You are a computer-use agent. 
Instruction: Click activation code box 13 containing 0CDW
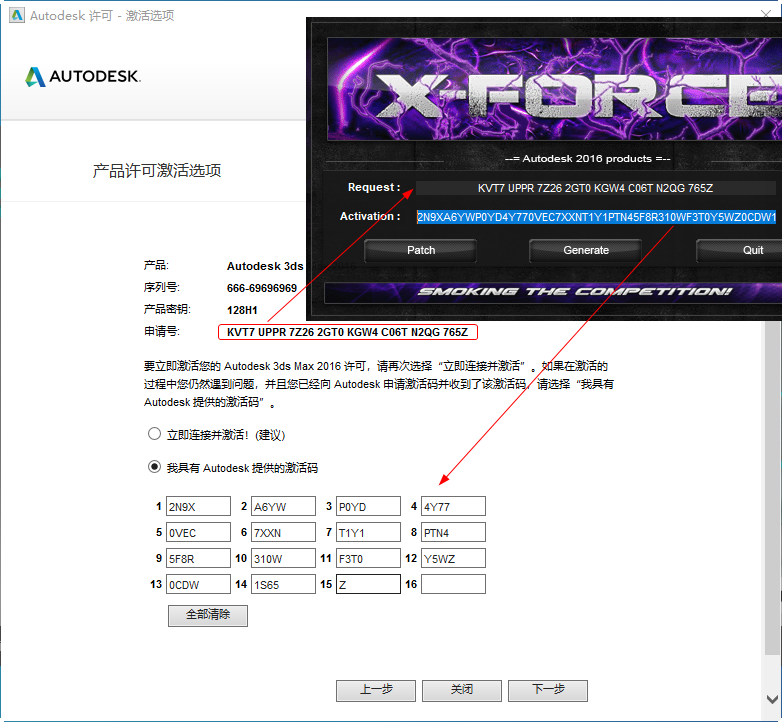pyautogui.click(x=198, y=584)
